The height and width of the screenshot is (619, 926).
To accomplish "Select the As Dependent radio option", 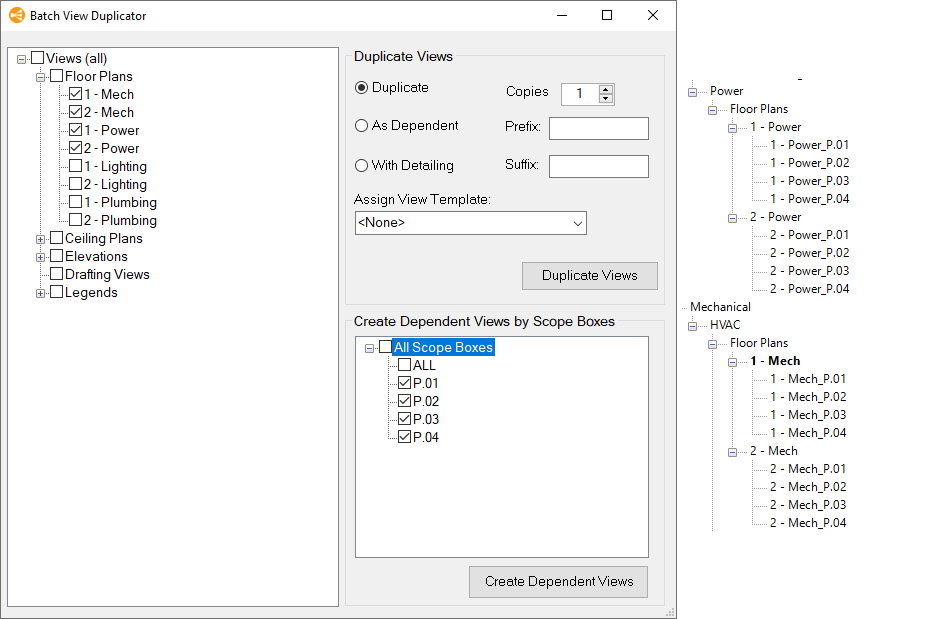I will click(362, 126).
